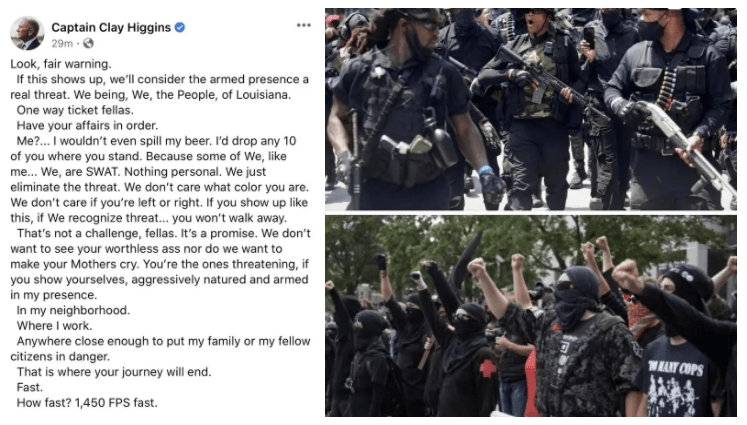This screenshot has height=425, width=747.
Task: Open the post options three-dot menu
Action: click(x=303, y=25)
